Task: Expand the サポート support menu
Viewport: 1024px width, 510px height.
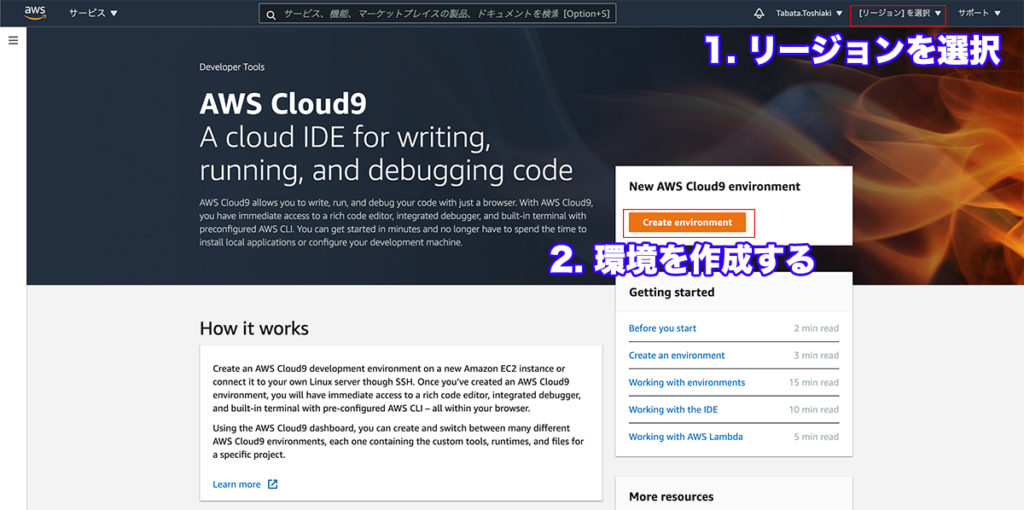Action: 979,13
